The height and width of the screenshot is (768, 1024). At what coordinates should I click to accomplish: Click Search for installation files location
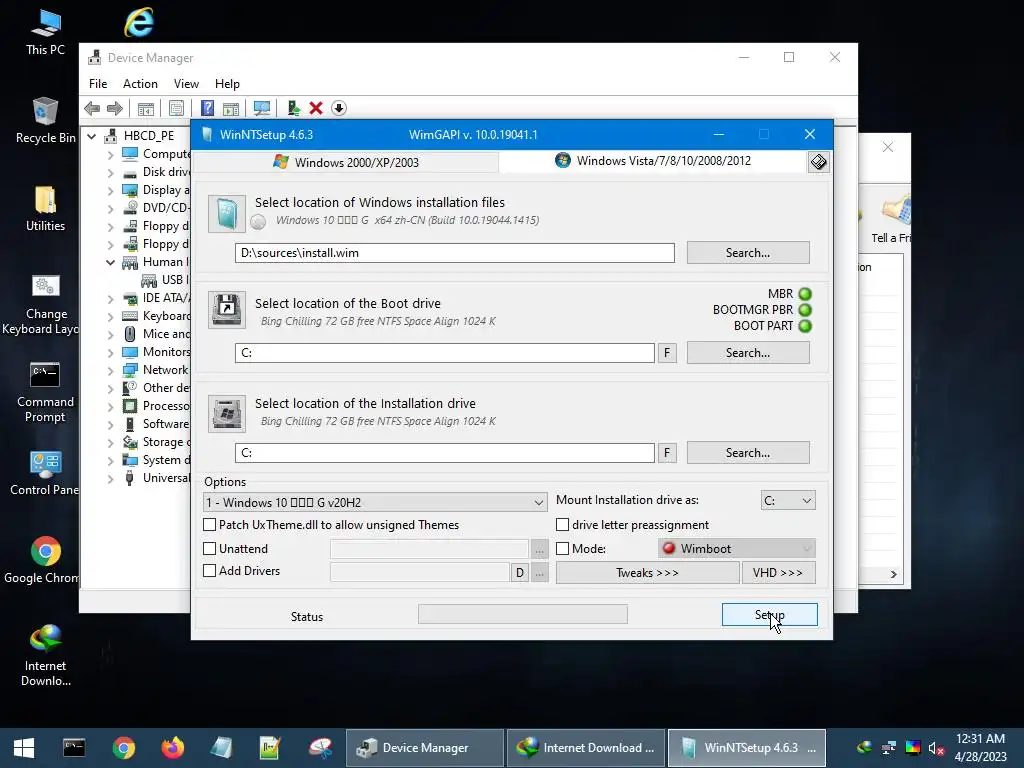[x=748, y=253]
